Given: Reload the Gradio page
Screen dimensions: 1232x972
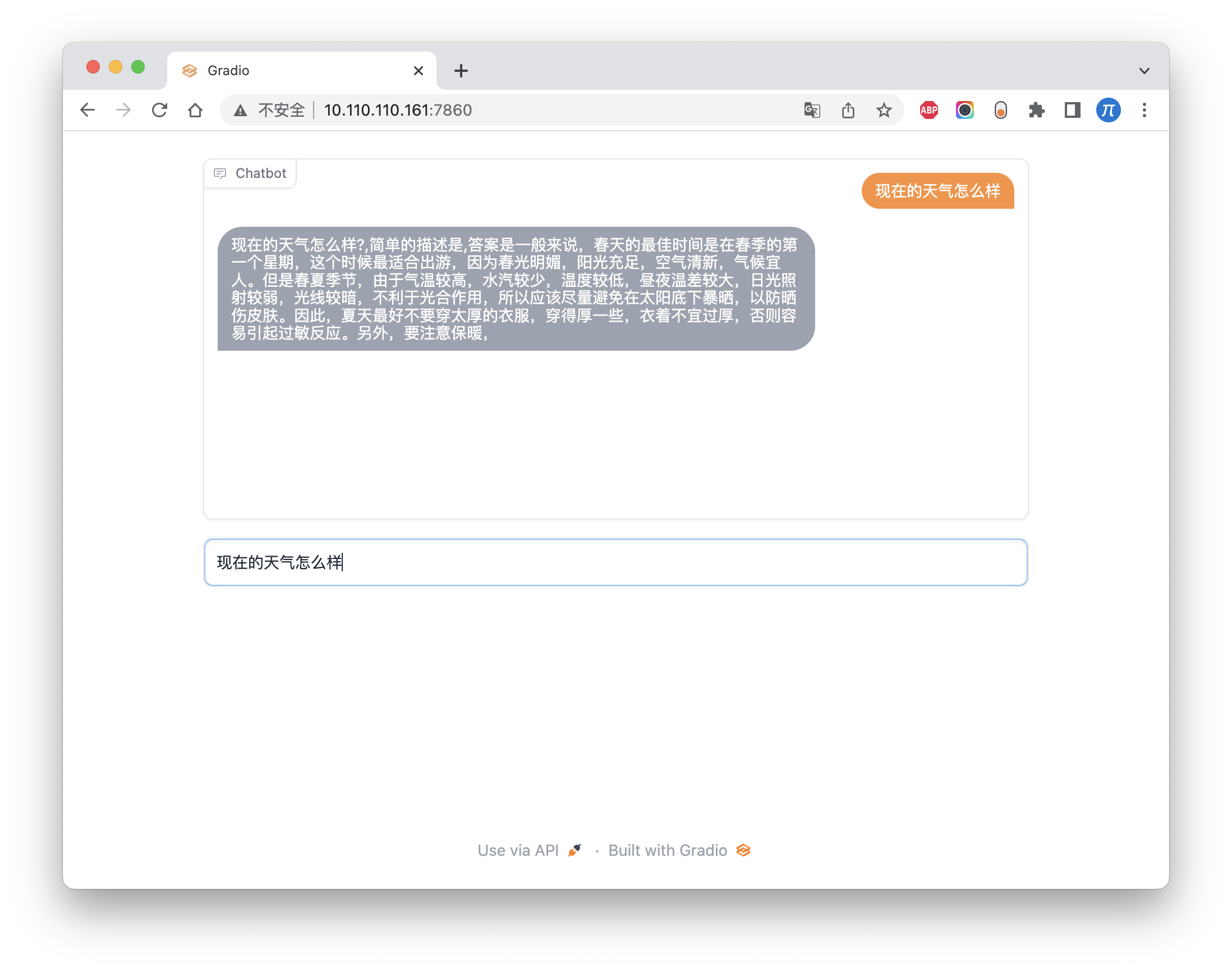Looking at the screenshot, I should [x=159, y=110].
